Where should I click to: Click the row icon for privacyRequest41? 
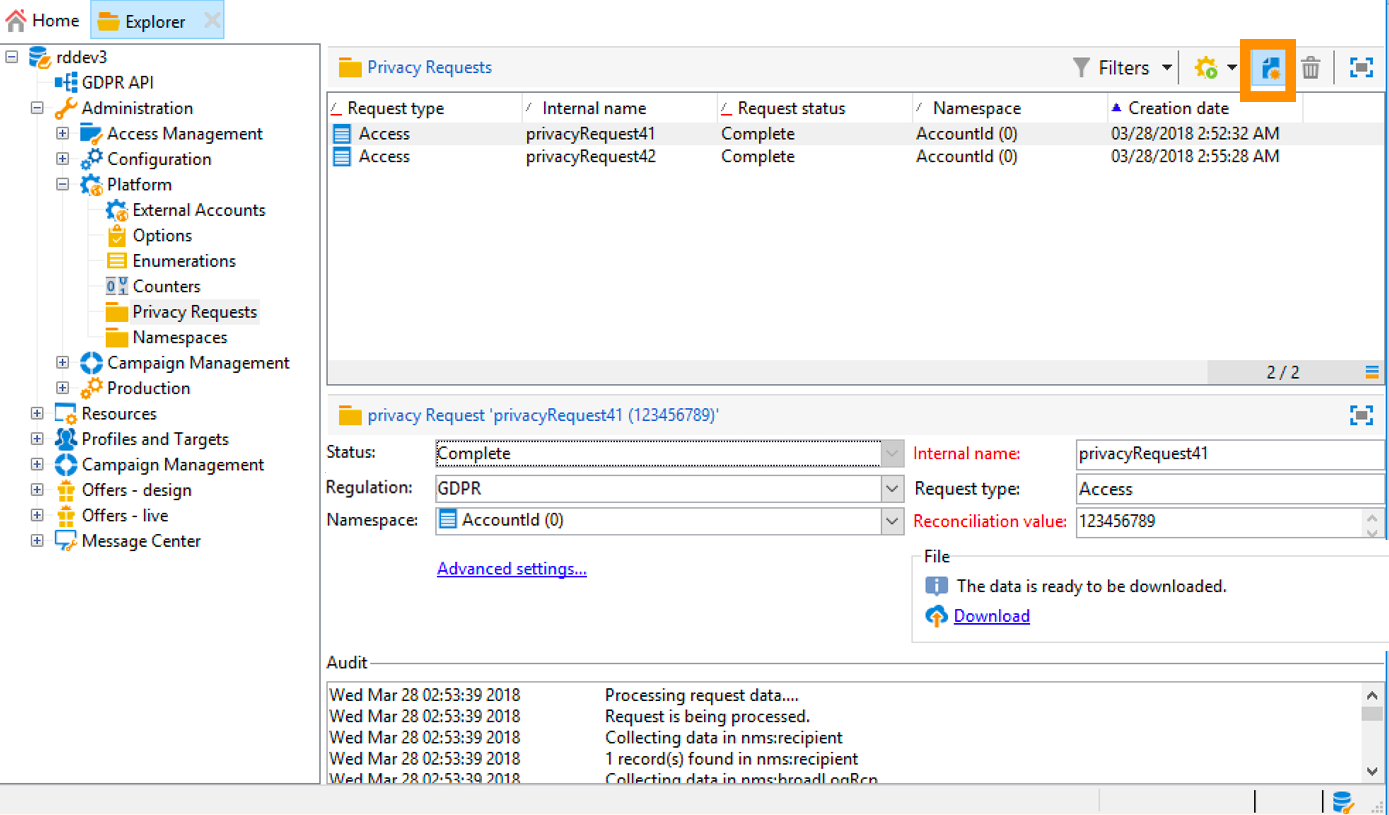point(342,134)
